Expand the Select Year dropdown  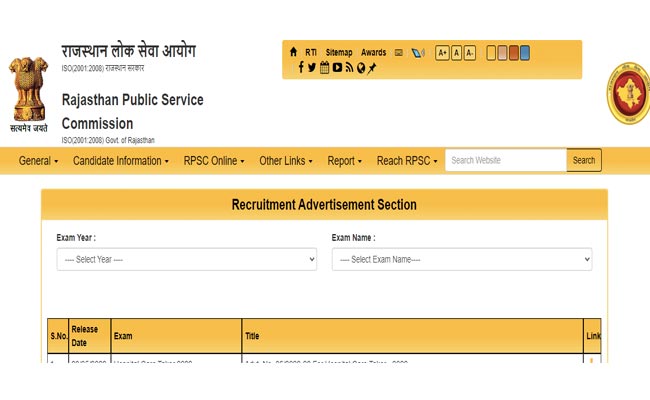pyautogui.click(x=187, y=259)
